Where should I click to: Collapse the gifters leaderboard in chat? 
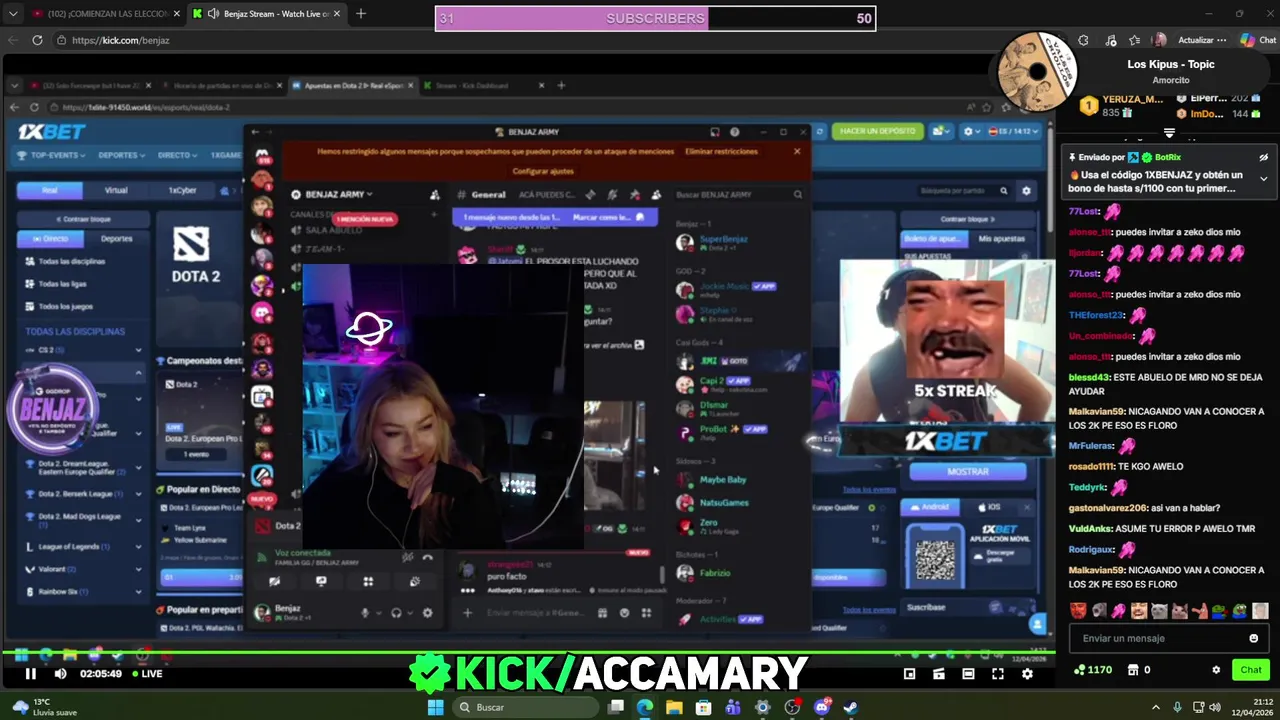pyautogui.click(x=1169, y=133)
